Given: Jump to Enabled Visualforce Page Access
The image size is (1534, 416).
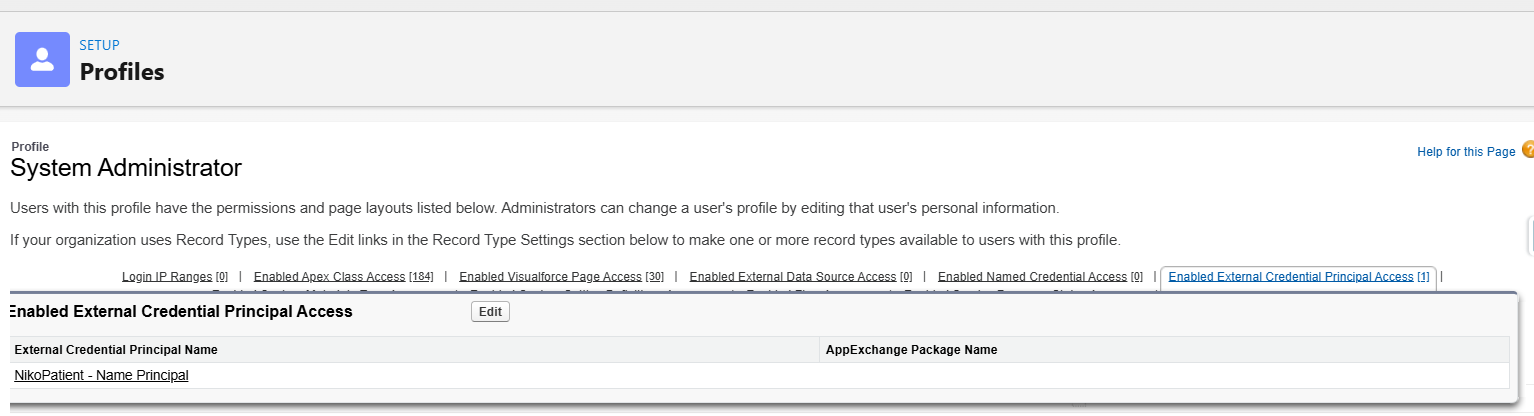Looking at the screenshot, I should point(561,277).
